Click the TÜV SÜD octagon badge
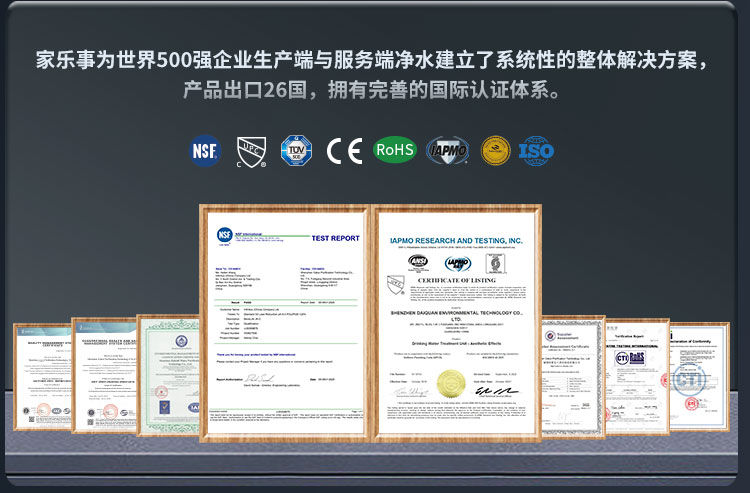 coord(297,151)
